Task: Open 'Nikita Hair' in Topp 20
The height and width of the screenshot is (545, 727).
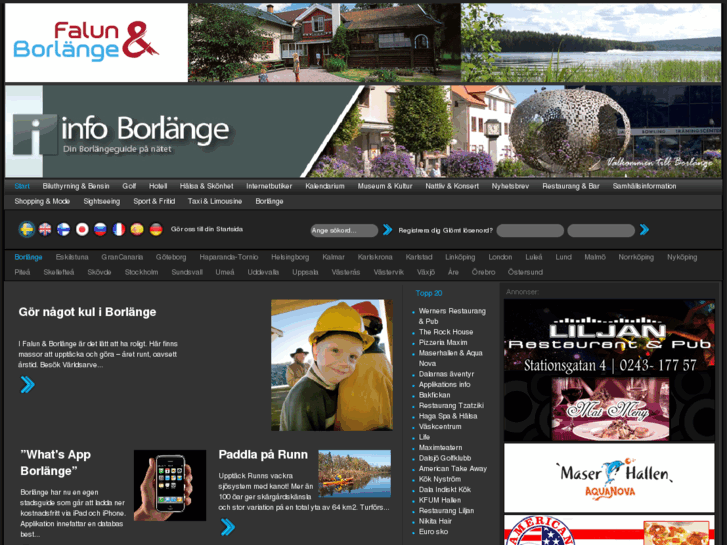Action: (435, 521)
